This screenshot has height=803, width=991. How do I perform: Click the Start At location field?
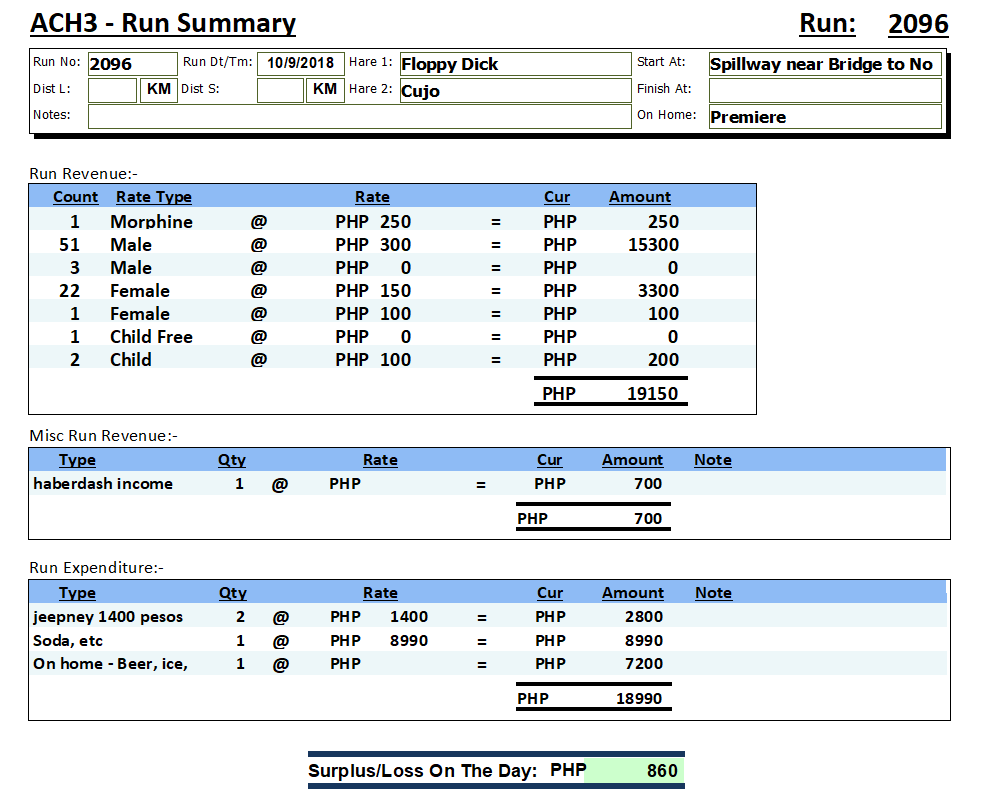click(824, 64)
